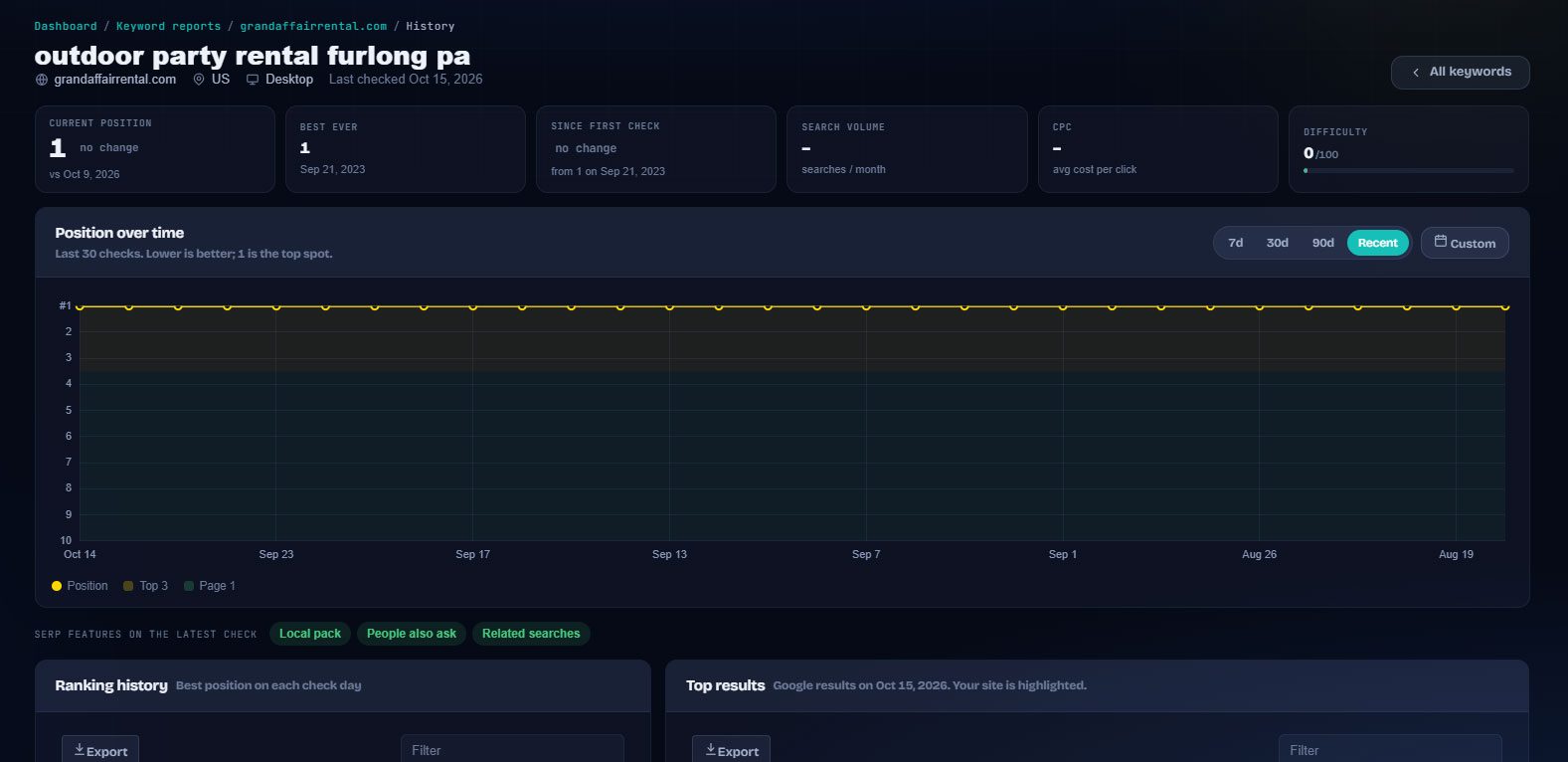This screenshot has width=1568, height=762.
Task: Click the Aug 19 axis label
Action: 1456,554
